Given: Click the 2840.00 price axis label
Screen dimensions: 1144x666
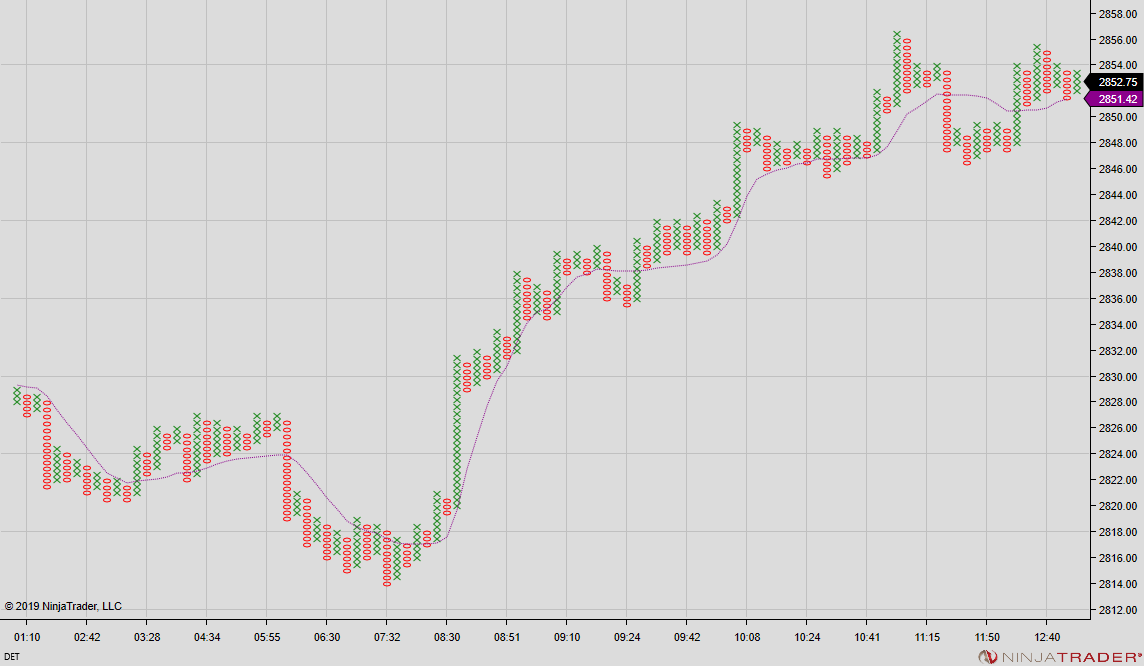Looking at the screenshot, I should (x=1118, y=247).
